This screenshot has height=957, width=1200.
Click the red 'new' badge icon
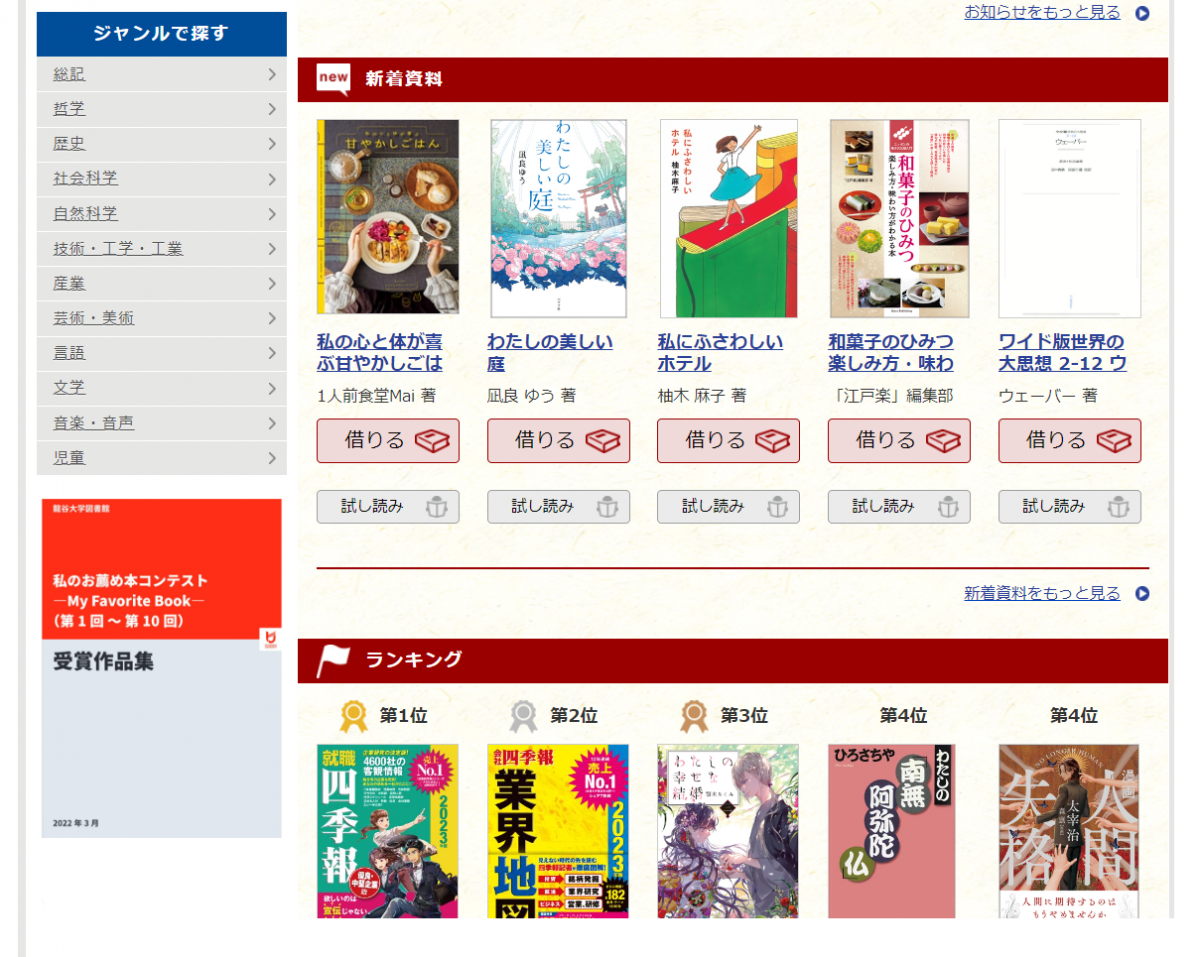pos(333,79)
